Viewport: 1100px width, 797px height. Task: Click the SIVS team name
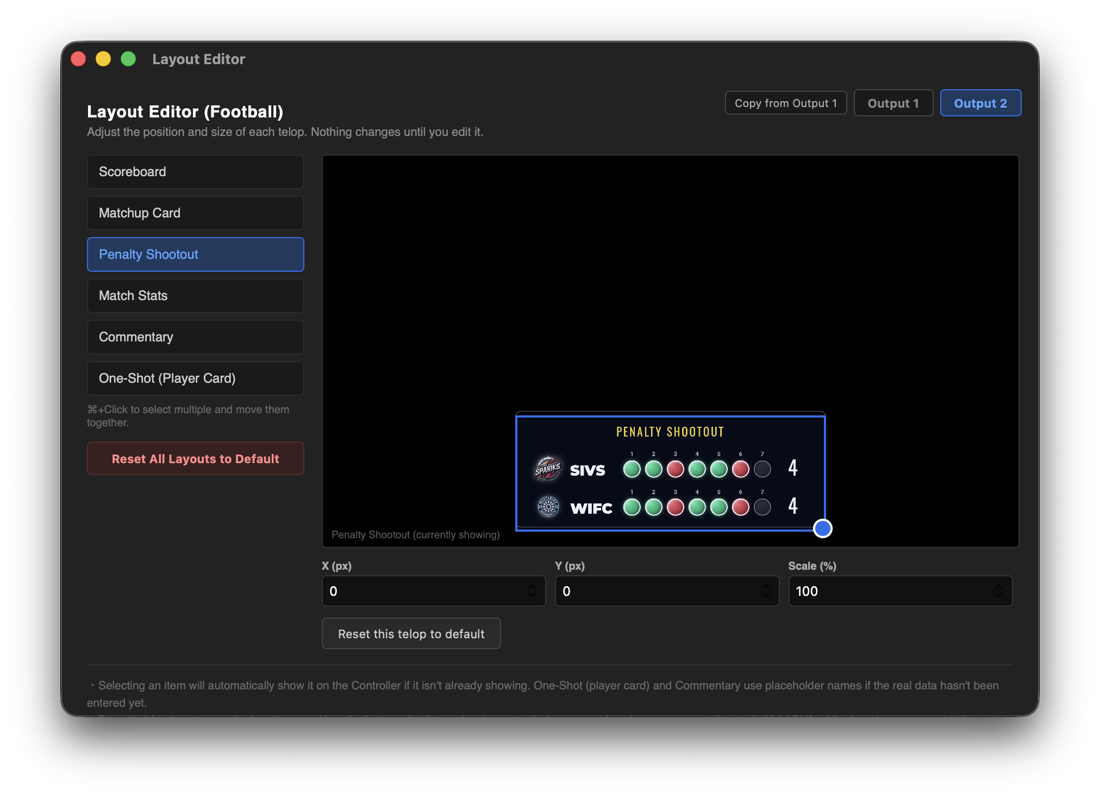(587, 470)
